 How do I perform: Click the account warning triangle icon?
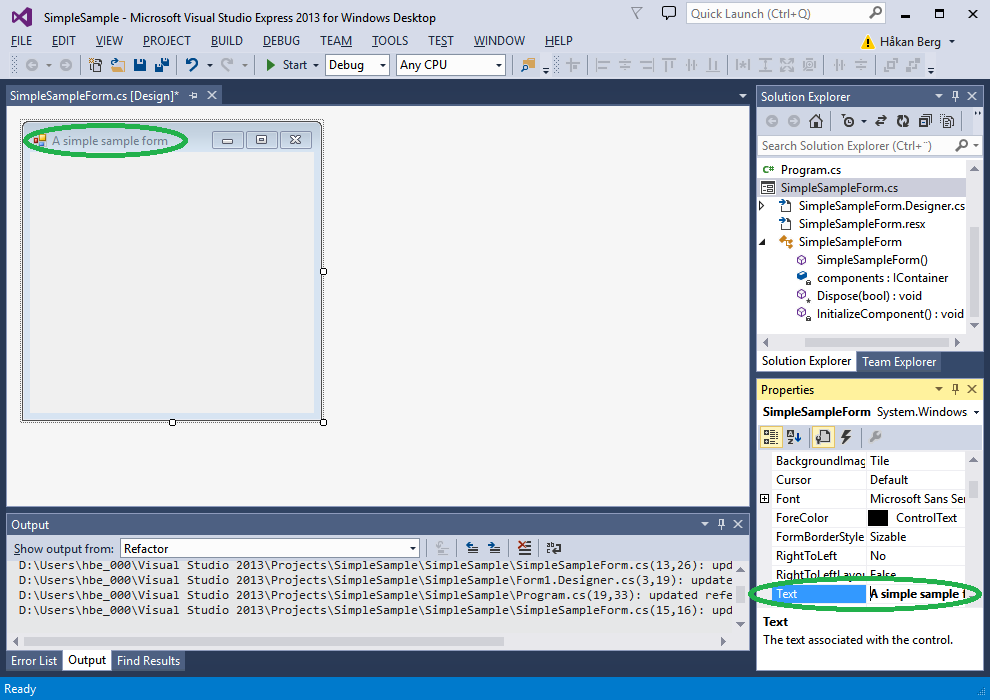868,42
